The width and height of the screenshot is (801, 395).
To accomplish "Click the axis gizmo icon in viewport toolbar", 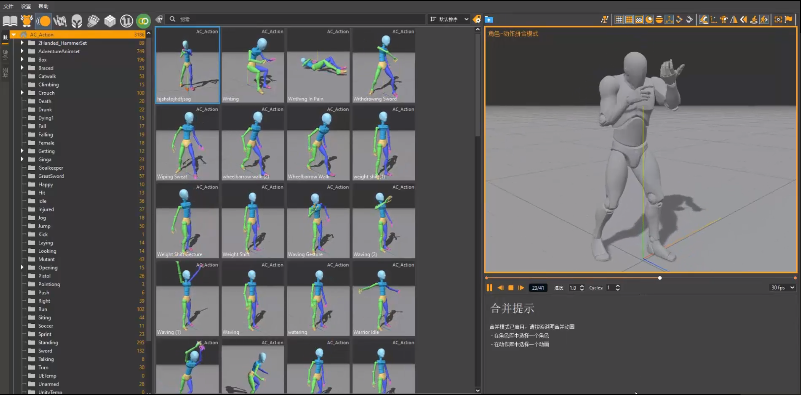I will 714,19.
